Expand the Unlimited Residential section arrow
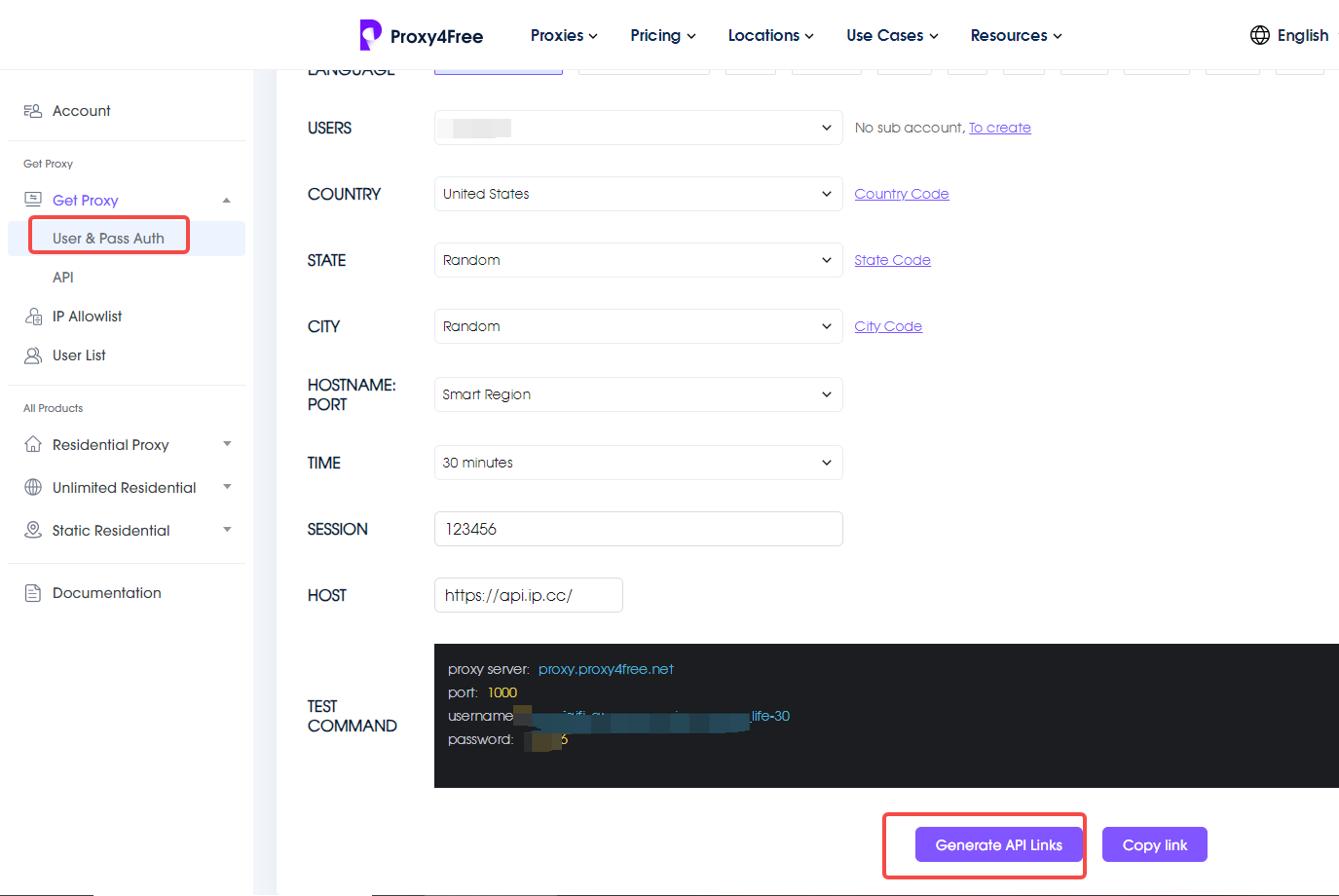Viewport: 1339px width, 896px height. pos(227,487)
